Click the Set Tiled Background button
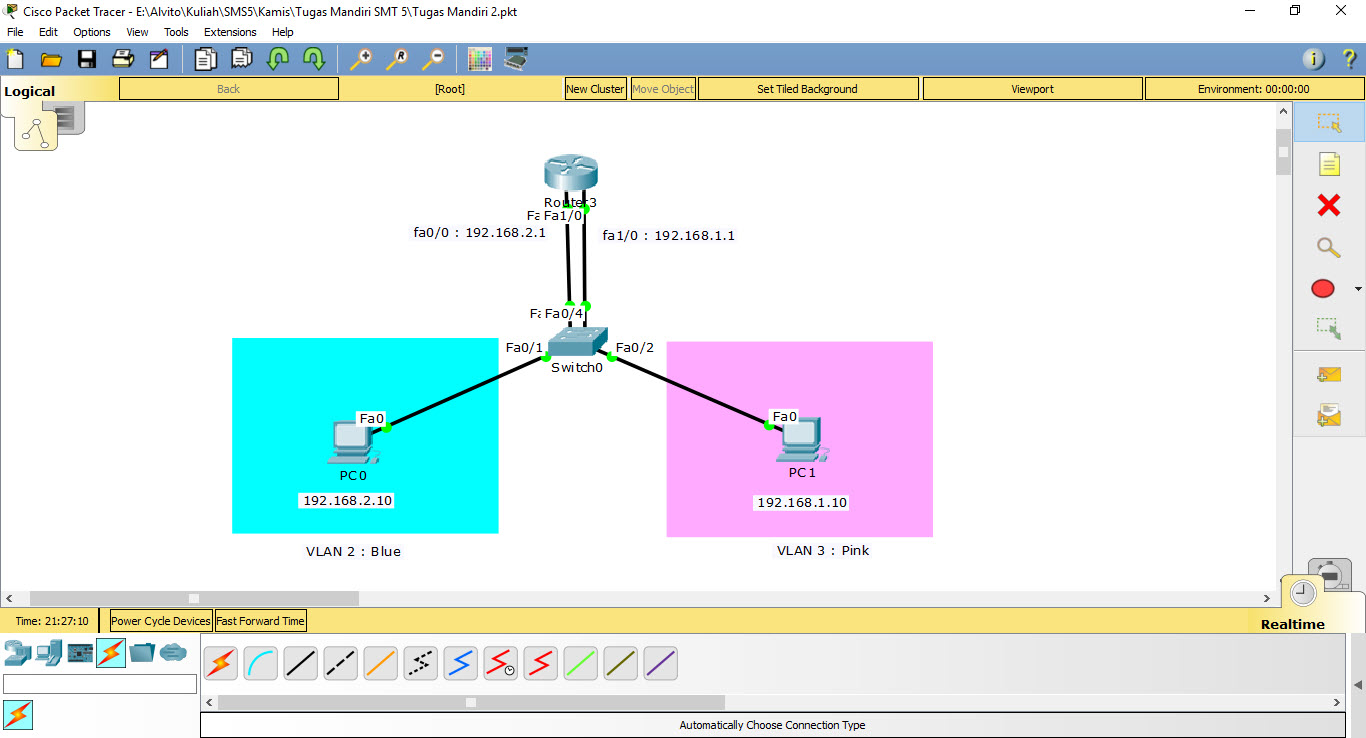Image resolution: width=1366 pixels, height=738 pixels. click(807, 88)
